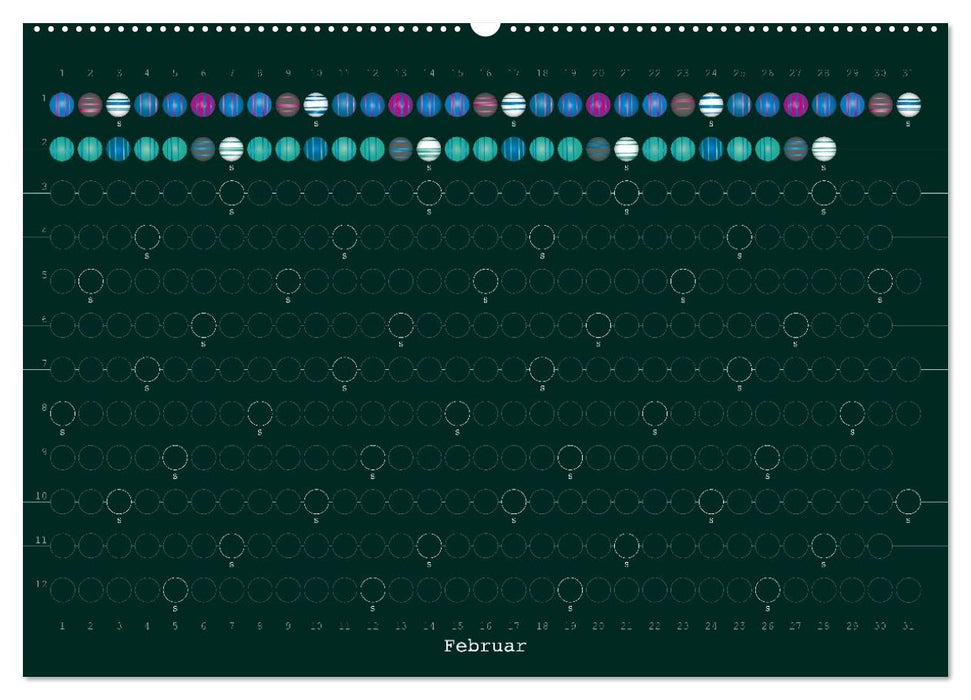Pick the magenta ball for day 20 in row 1
Screen dimensions: 971x700
(x=598, y=105)
